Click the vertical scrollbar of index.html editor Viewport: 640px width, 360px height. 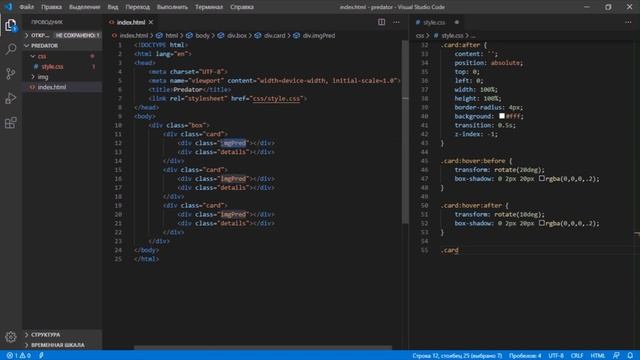coord(405,132)
